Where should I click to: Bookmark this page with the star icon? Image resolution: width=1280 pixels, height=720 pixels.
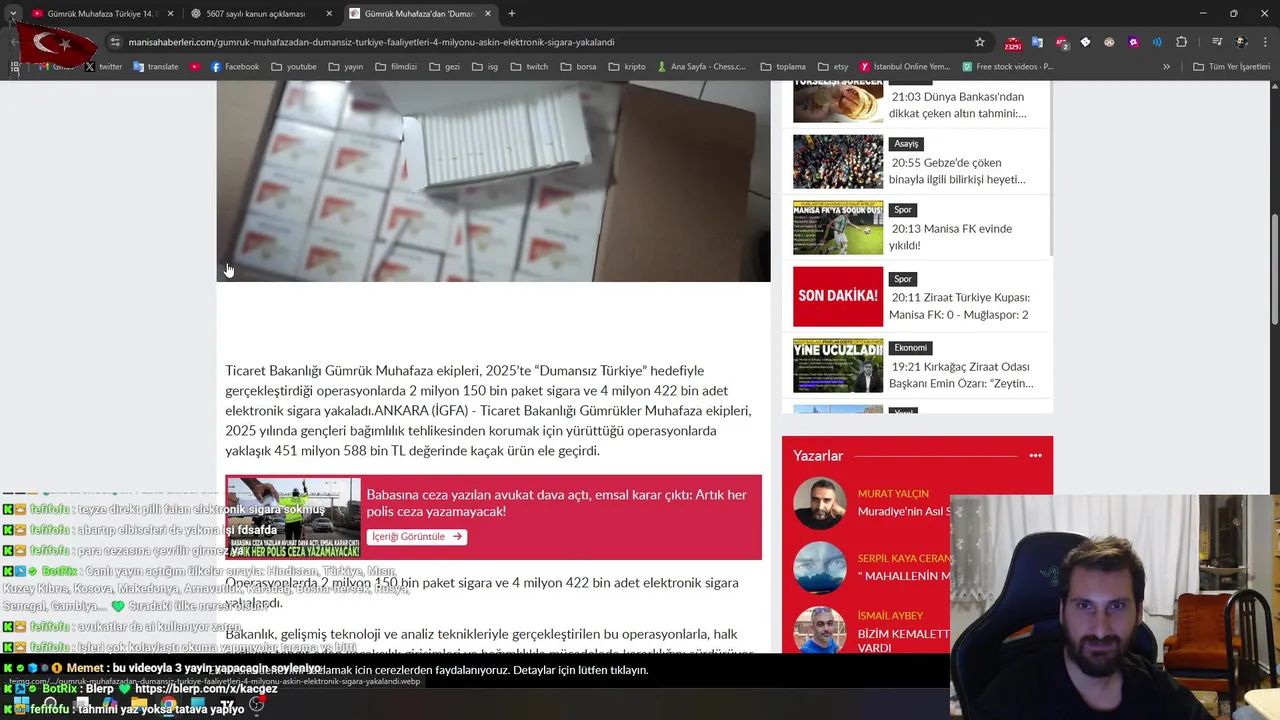click(980, 42)
